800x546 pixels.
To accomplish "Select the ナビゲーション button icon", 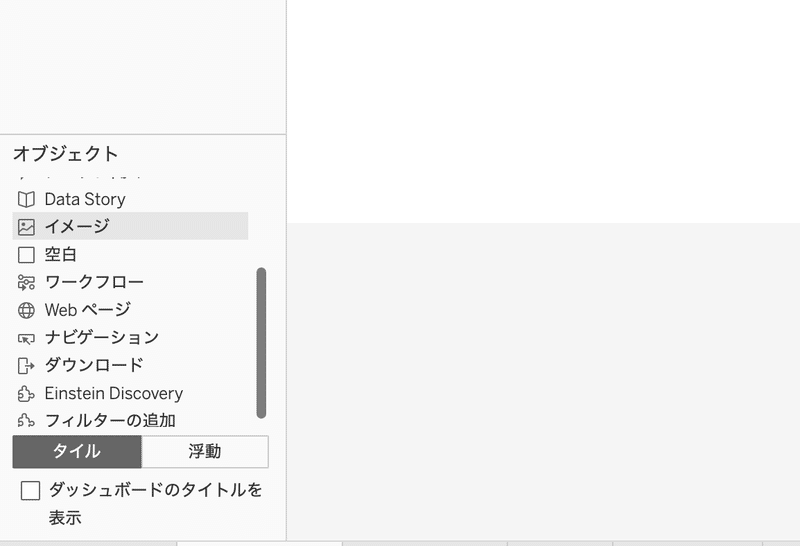I will (x=26, y=338).
